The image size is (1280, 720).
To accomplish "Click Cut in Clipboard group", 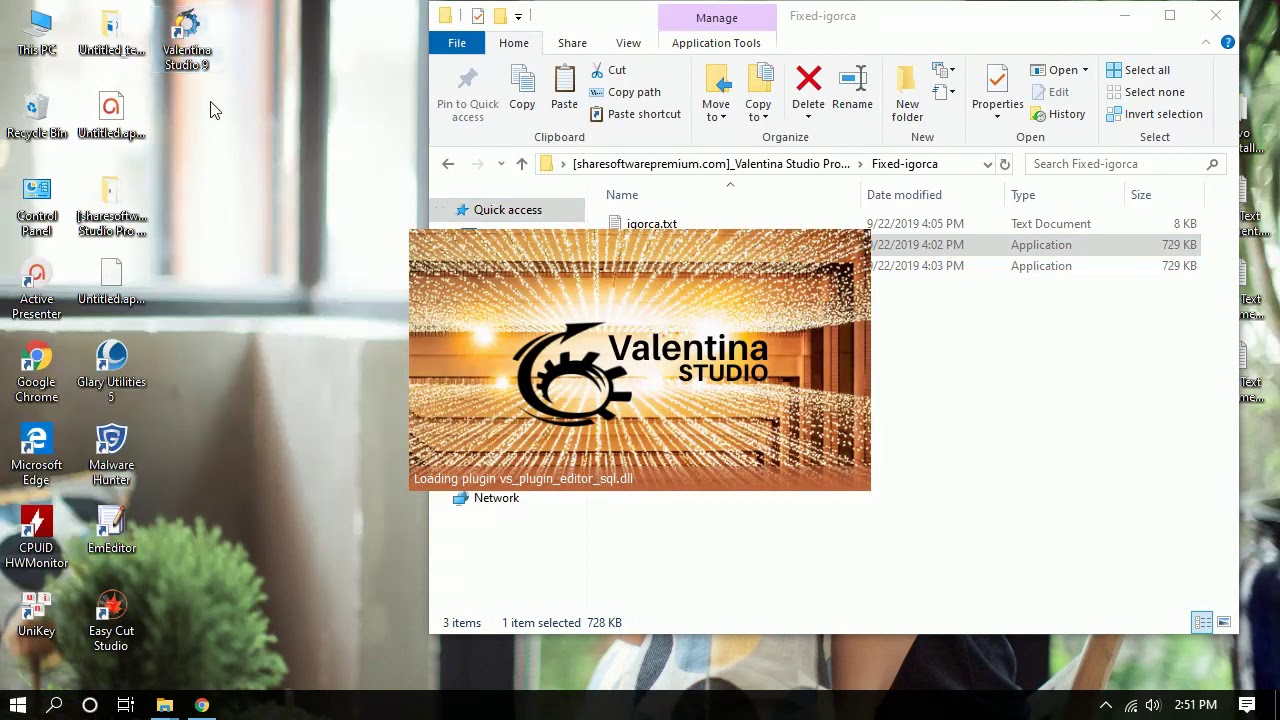I will 608,70.
